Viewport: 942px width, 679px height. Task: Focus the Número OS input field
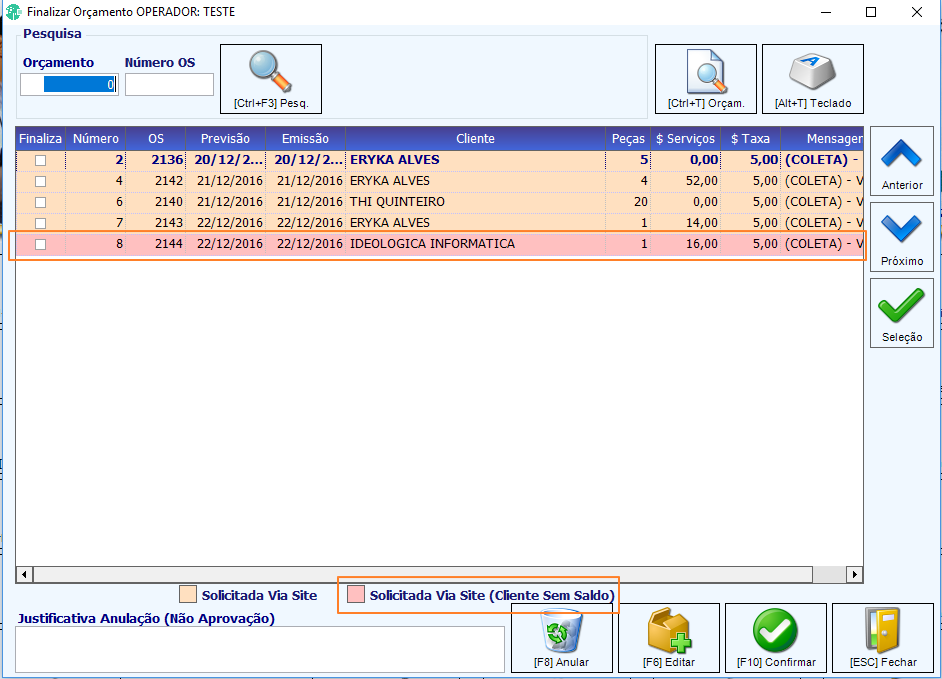pyautogui.click(x=169, y=85)
